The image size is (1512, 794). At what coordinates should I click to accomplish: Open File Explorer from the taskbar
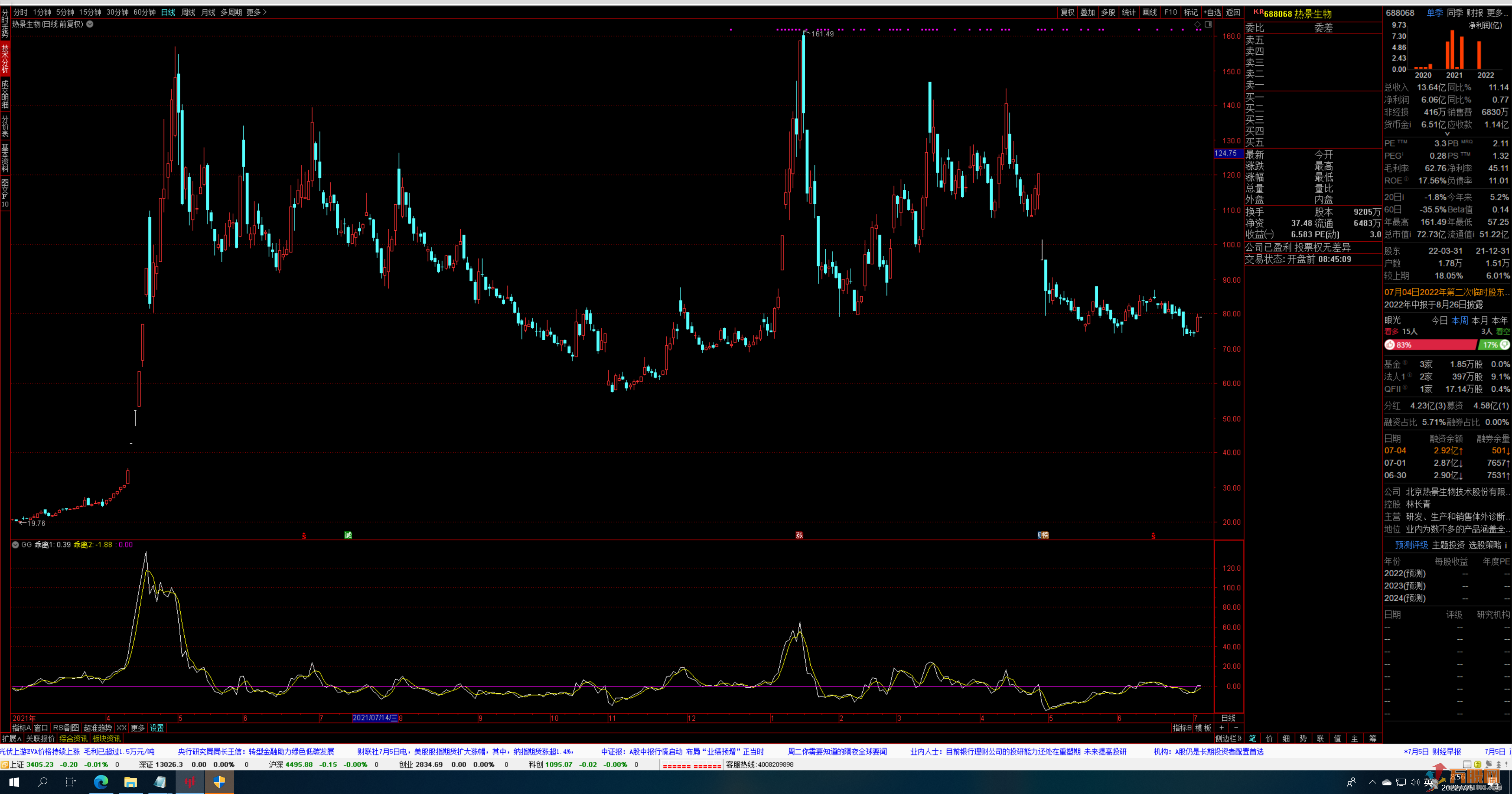point(130,782)
